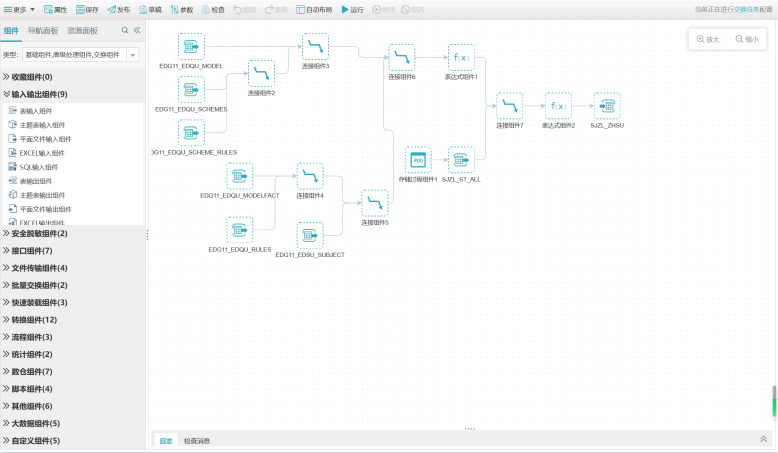Run the flow with 运行 button
This screenshot has width=778, height=453.
tap(352, 9)
